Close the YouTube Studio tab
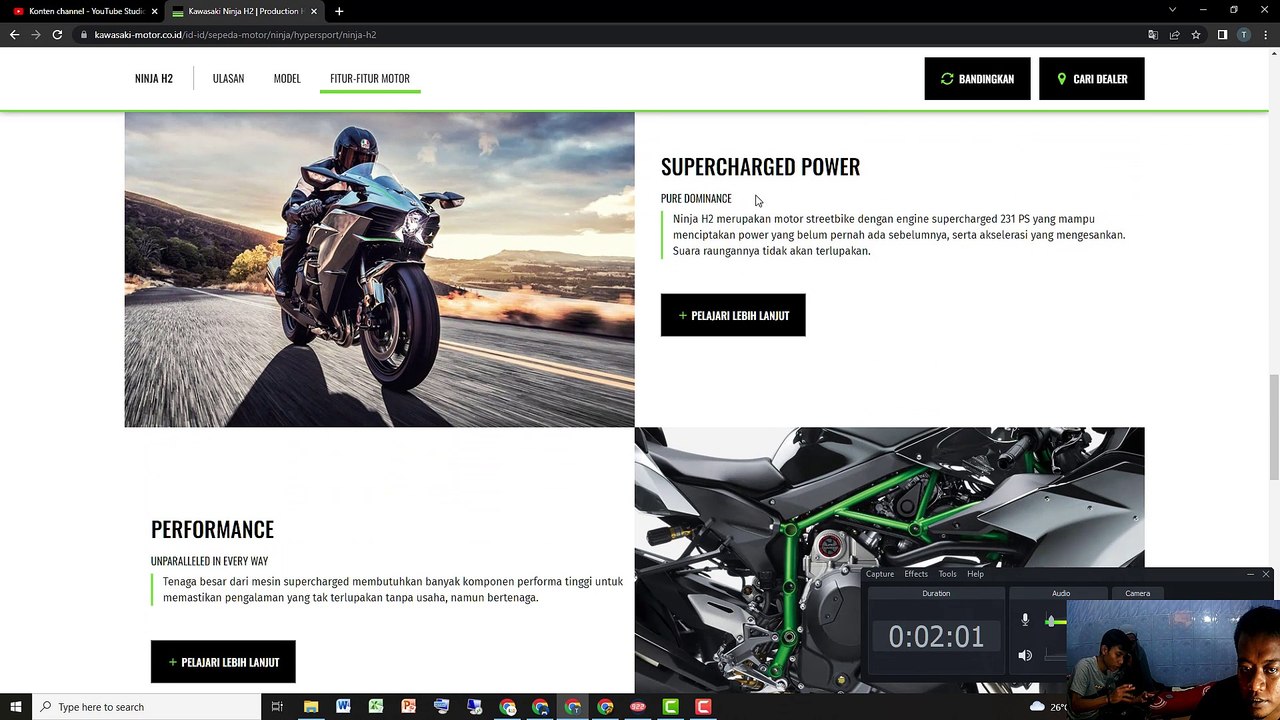The image size is (1280, 720). point(154,11)
